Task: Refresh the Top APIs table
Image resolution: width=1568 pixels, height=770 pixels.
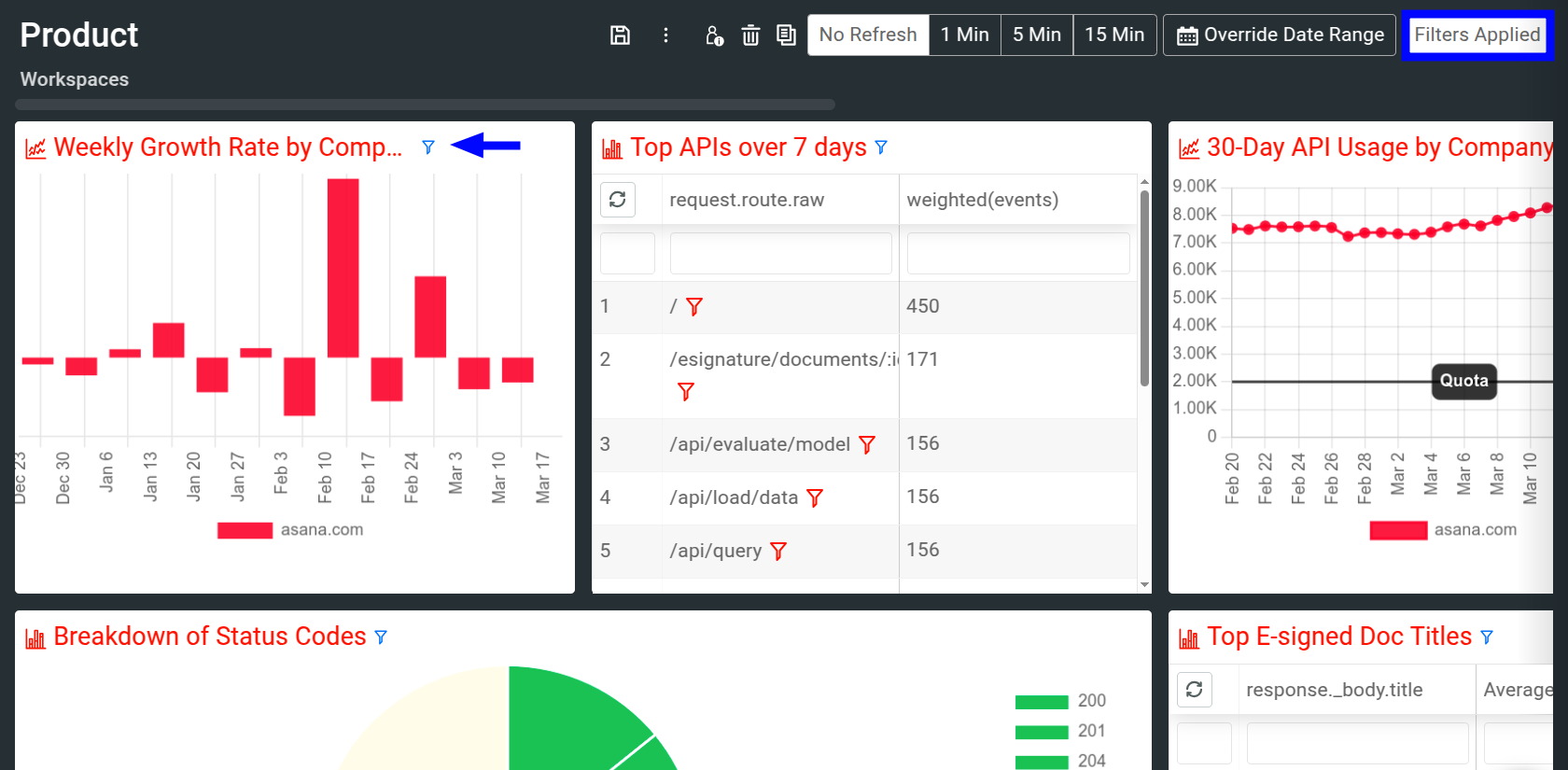Action: click(618, 200)
